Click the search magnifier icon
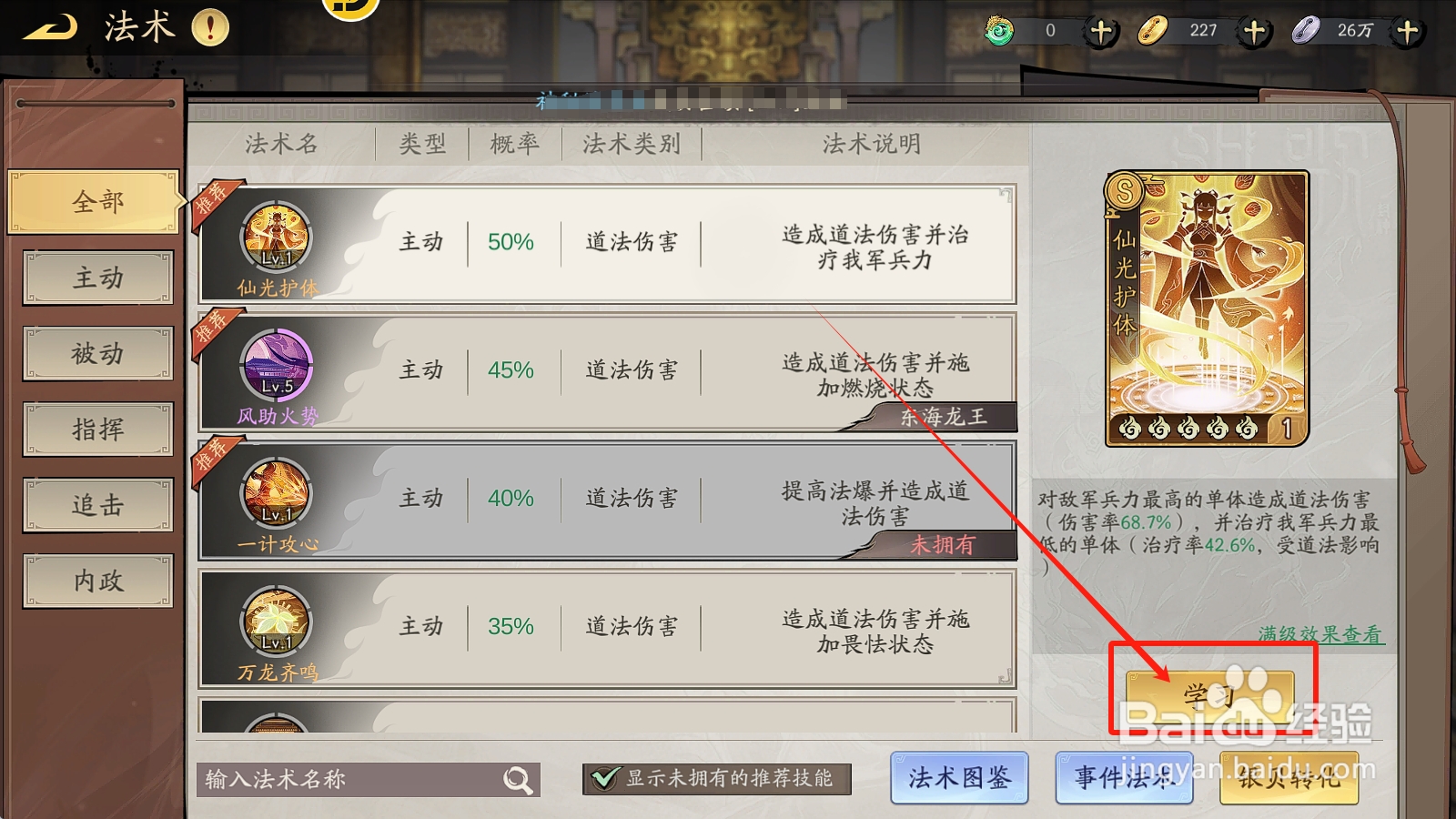The height and width of the screenshot is (819, 1456). 518,780
